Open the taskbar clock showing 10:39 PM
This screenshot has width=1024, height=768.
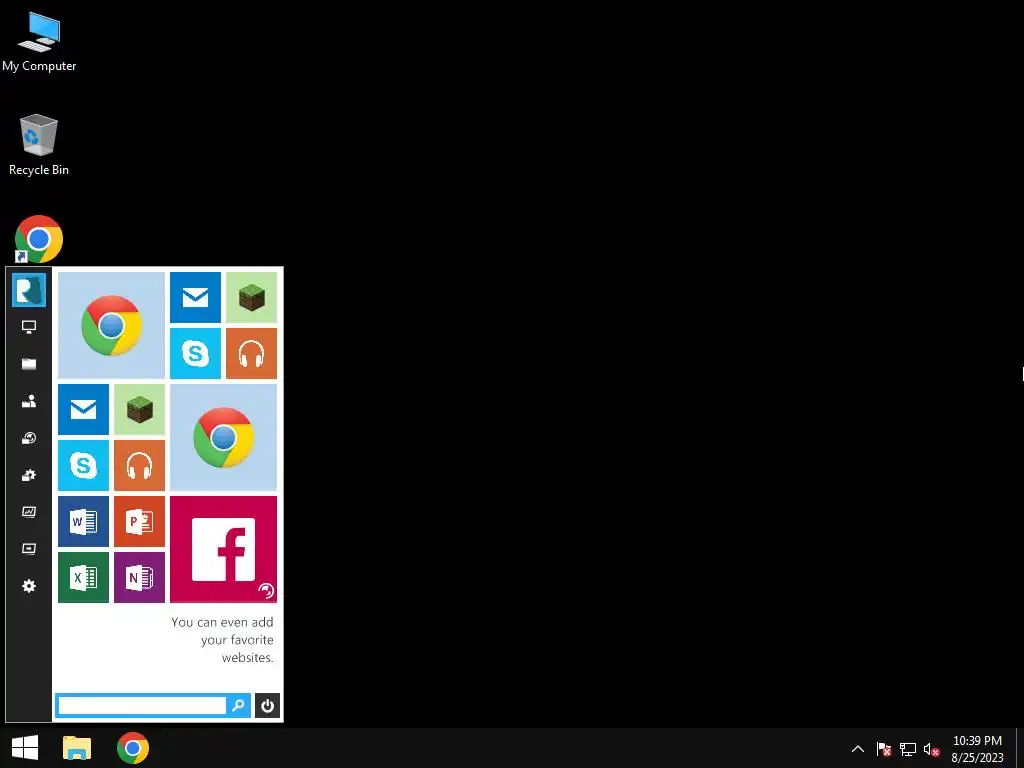point(977,749)
